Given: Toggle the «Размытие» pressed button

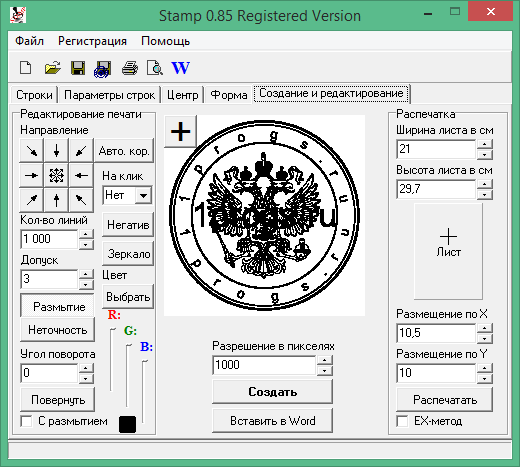Looking at the screenshot, I should 57,306.
